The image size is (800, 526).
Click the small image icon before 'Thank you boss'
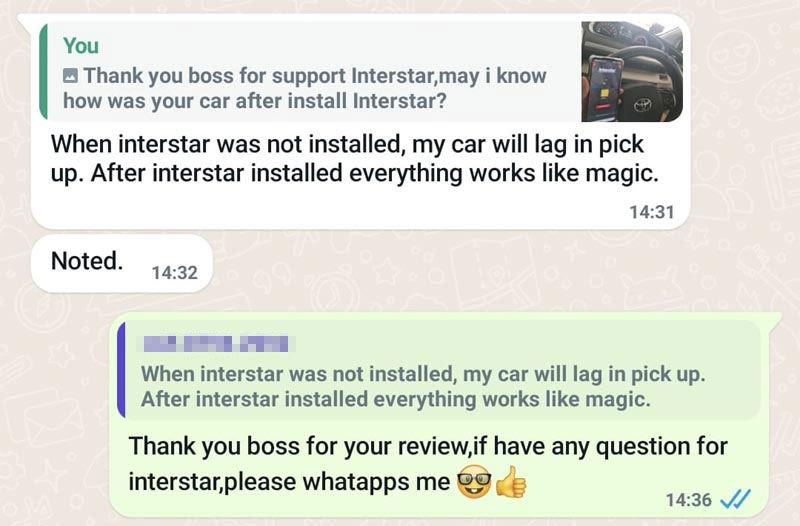coord(70,76)
